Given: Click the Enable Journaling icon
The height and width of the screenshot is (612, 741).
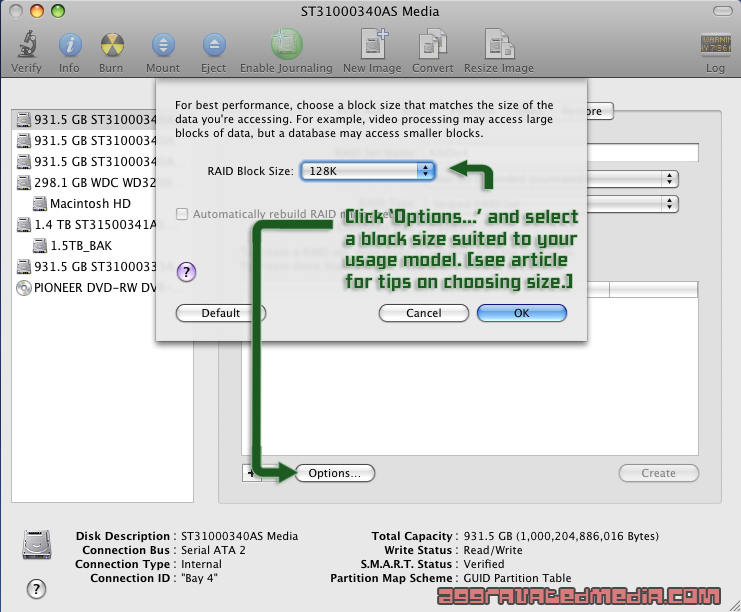Looking at the screenshot, I should click(x=286, y=44).
